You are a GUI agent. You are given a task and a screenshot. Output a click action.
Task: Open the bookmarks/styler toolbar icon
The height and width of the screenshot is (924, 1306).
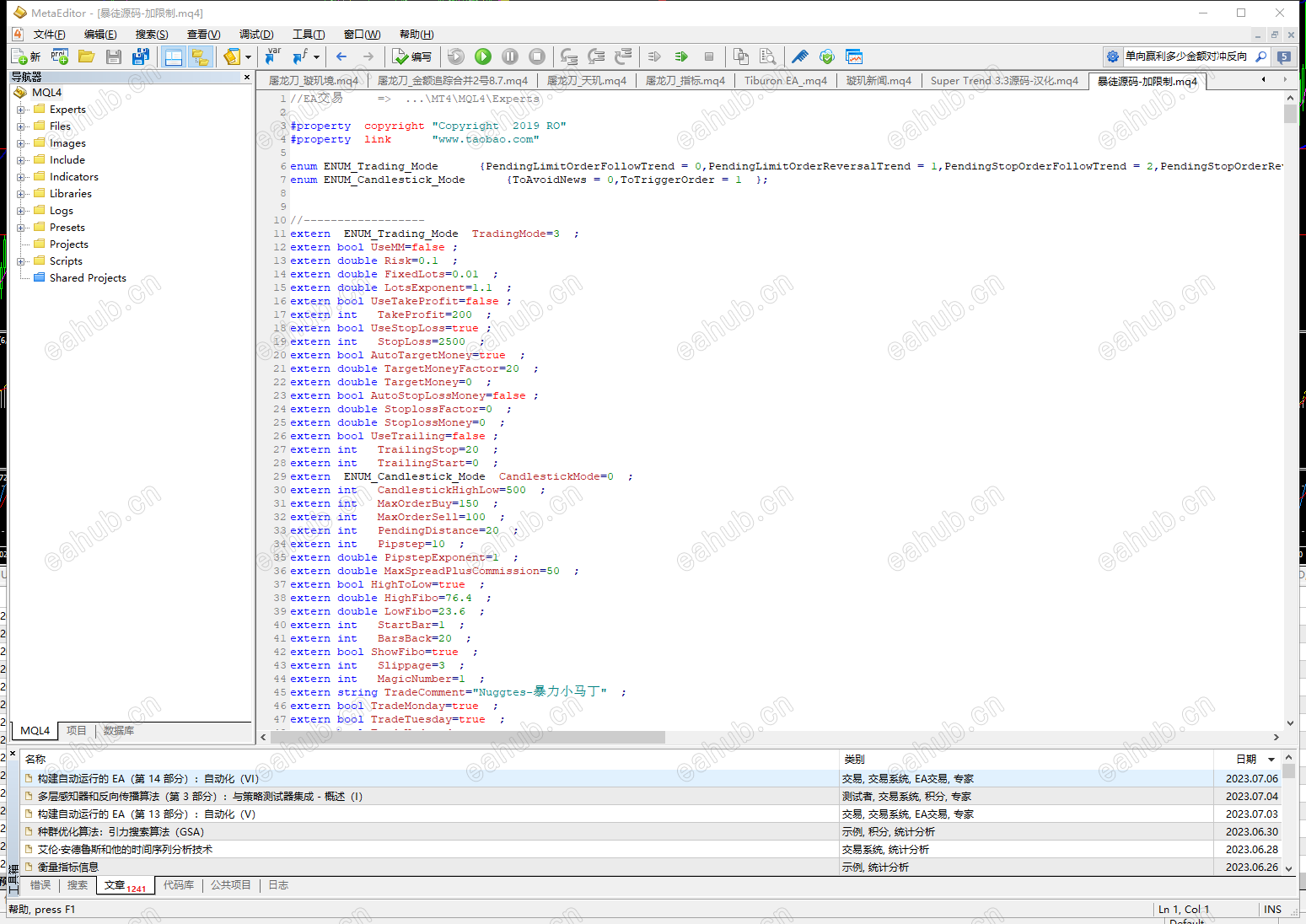[x=232, y=56]
